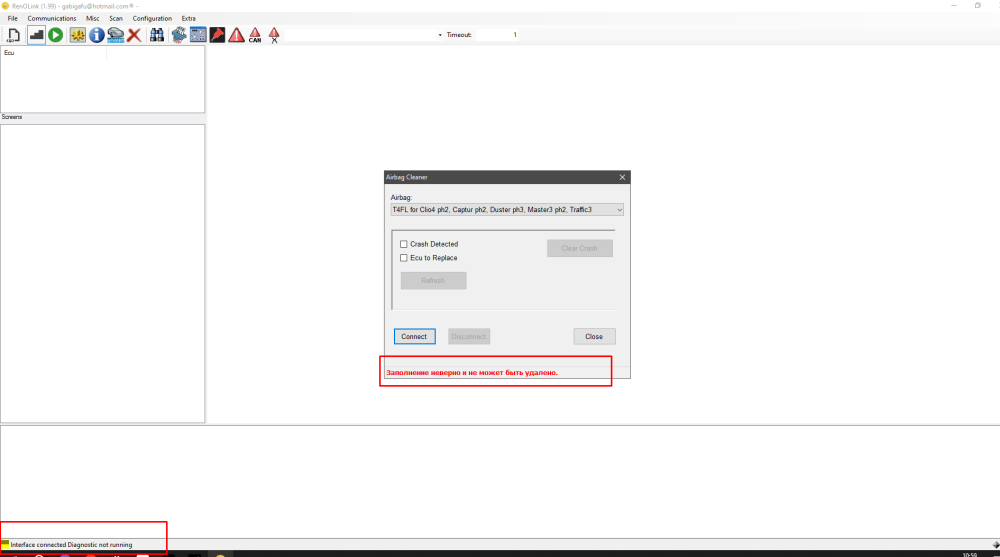
Task: Open the Extra menu
Action: (189, 19)
